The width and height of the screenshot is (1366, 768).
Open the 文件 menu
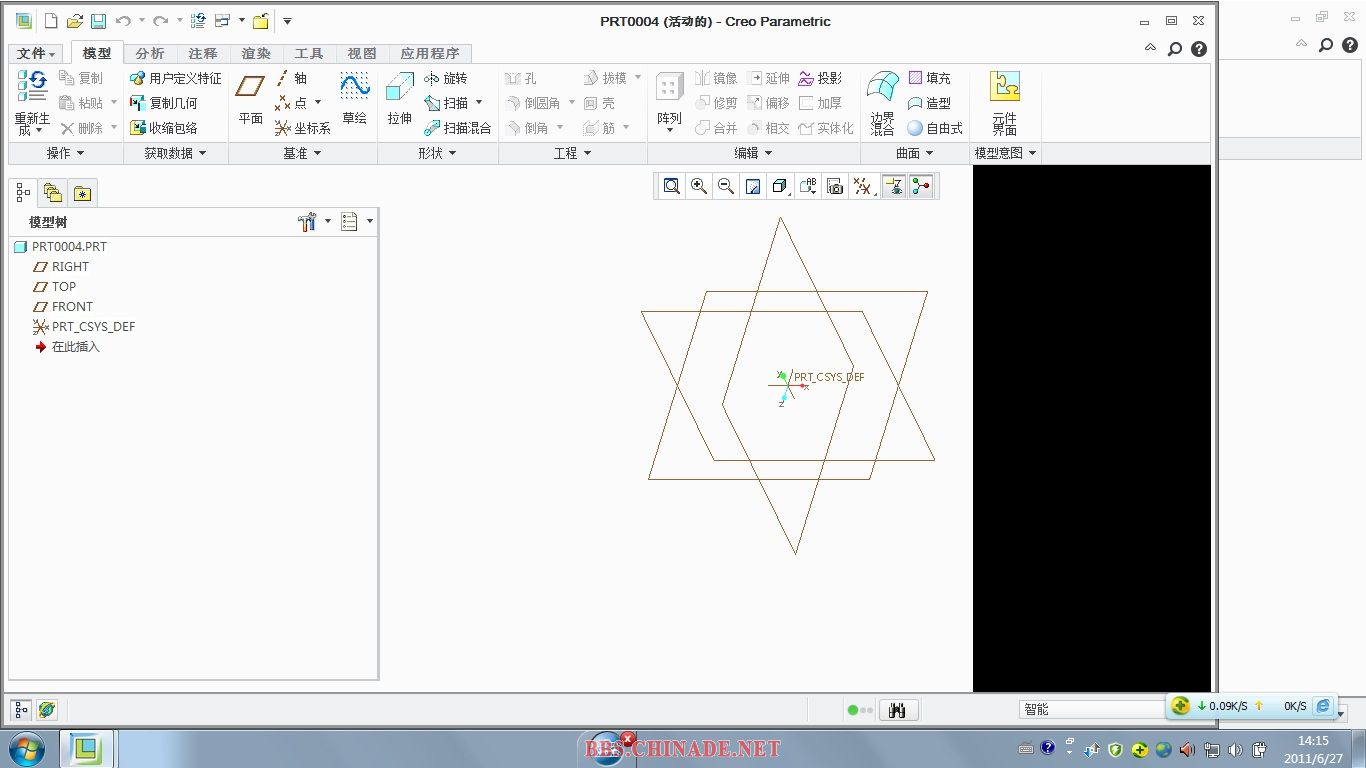click(36, 53)
